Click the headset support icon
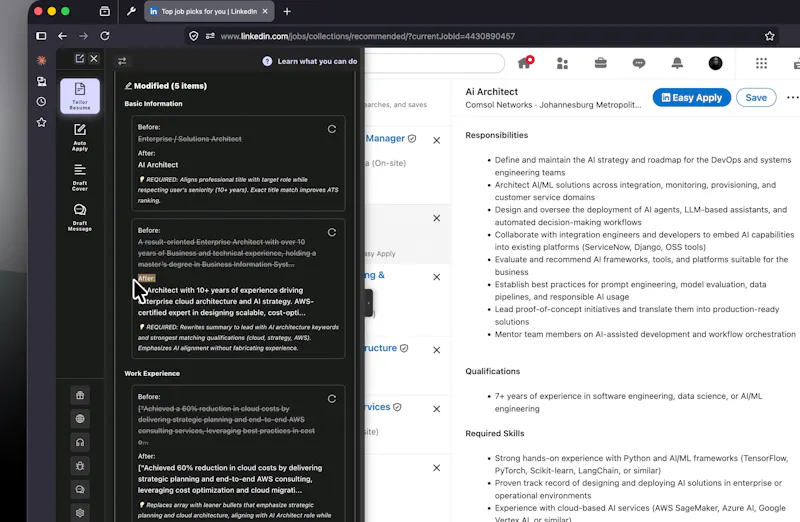 point(80,442)
